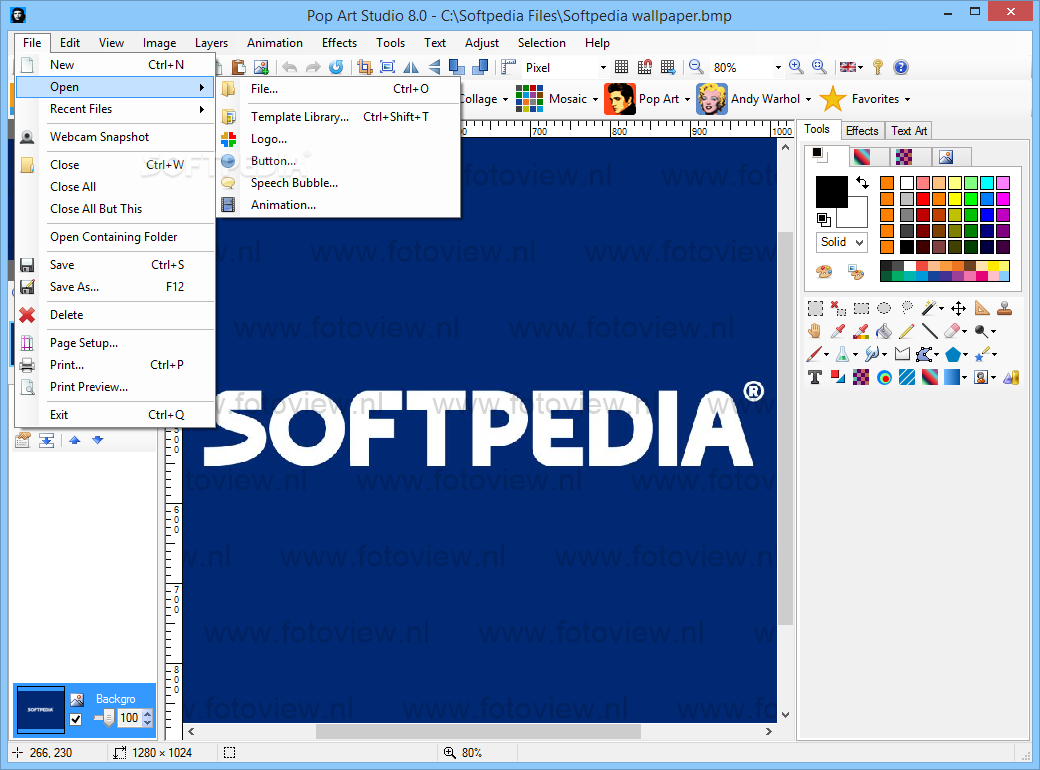The width and height of the screenshot is (1040, 770).
Task: Choose Template Library... from Open submenu
Action: 340,117
